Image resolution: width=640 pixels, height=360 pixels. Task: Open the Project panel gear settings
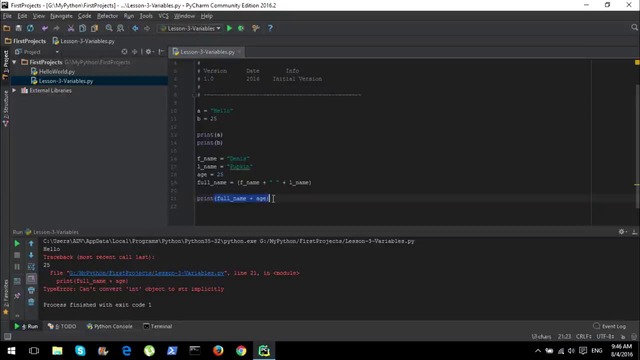(149, 52)
